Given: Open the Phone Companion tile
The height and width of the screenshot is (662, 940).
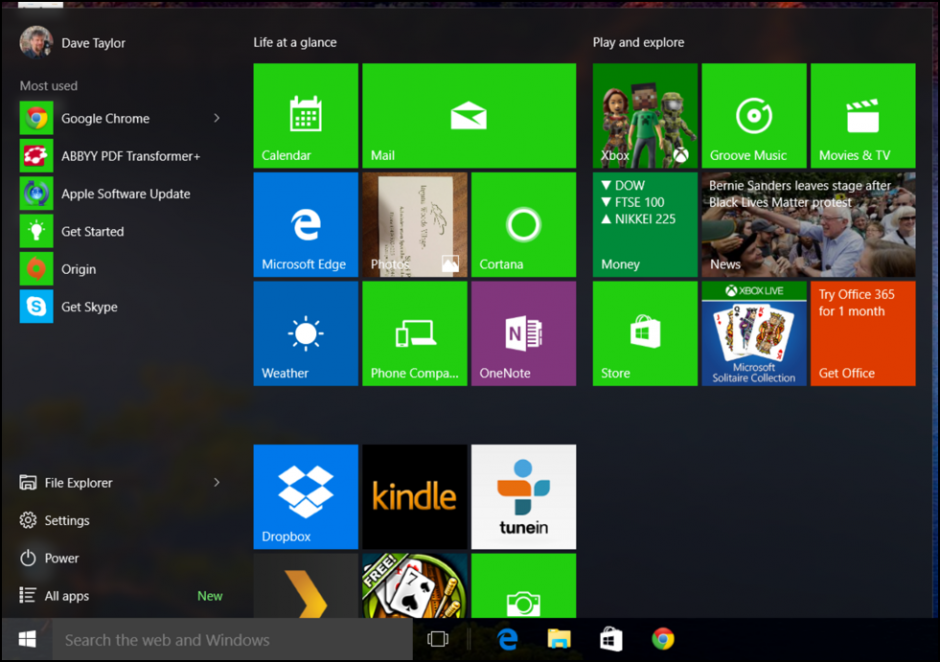Looking at the screenshot, I should tap(414, 333).
